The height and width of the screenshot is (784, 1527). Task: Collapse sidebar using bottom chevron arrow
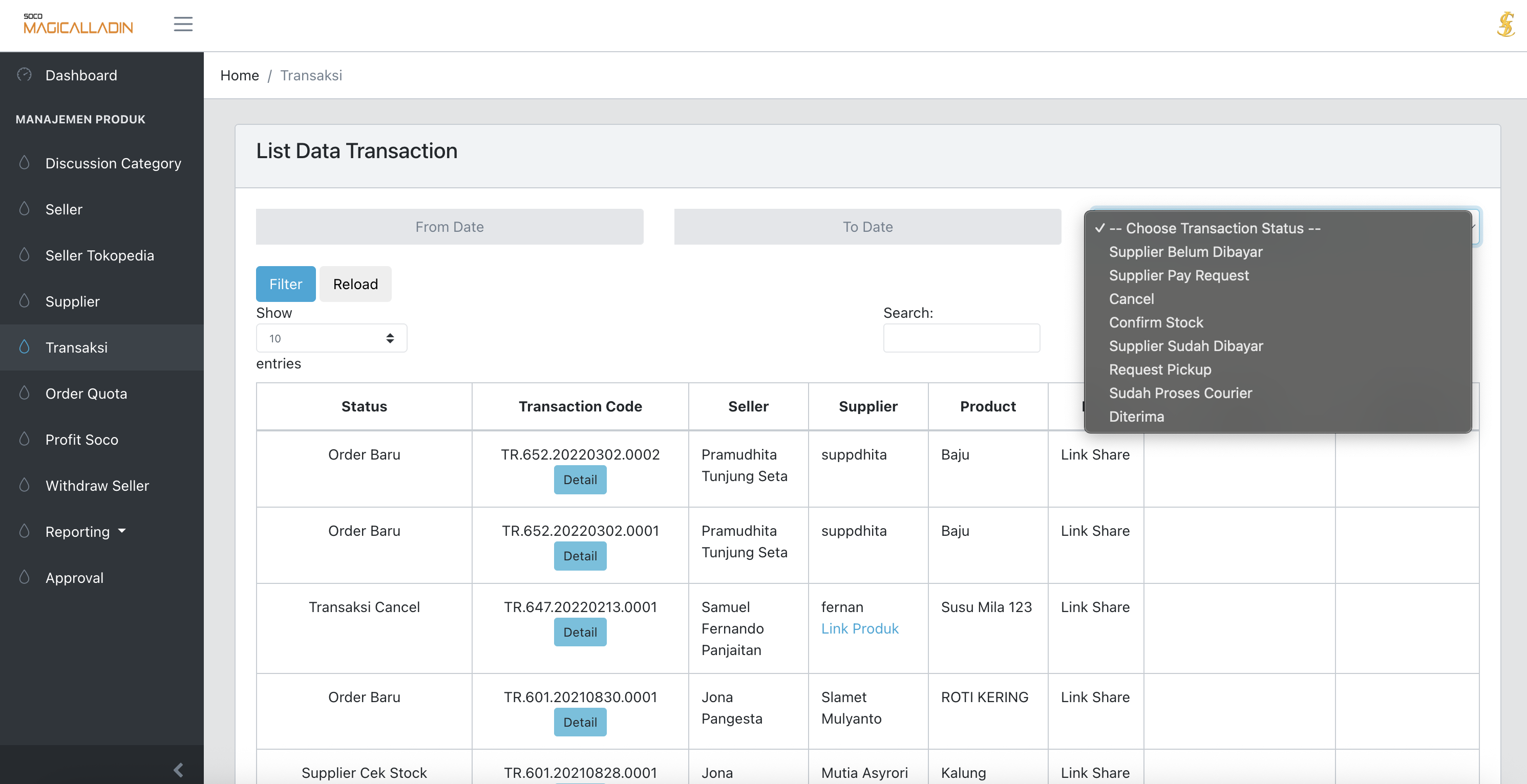point(178,769)
